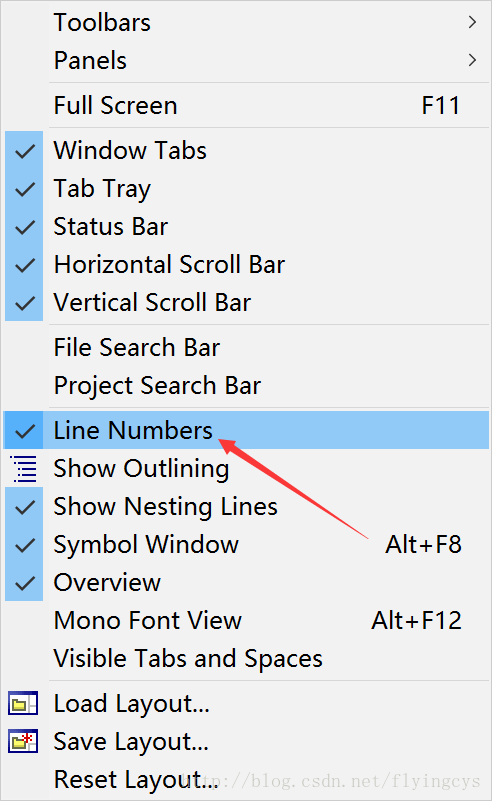Click the Load Layout folder icon
492x801 pixels.
pos(23,703)
